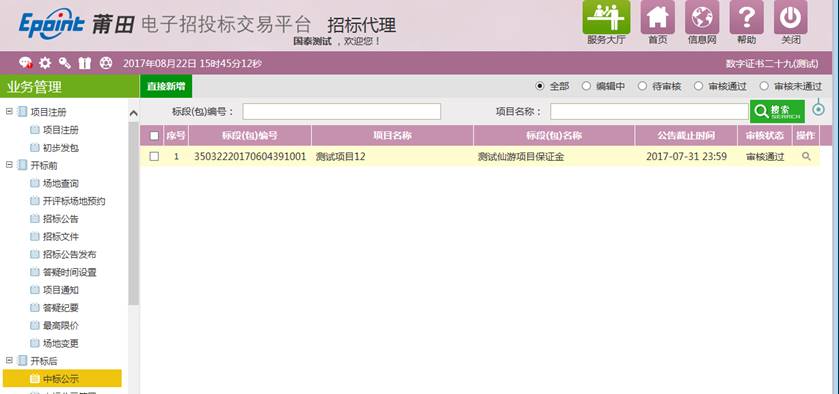
Task: Open the 服务大厅 service hall icon
Action: coord(606,18)
